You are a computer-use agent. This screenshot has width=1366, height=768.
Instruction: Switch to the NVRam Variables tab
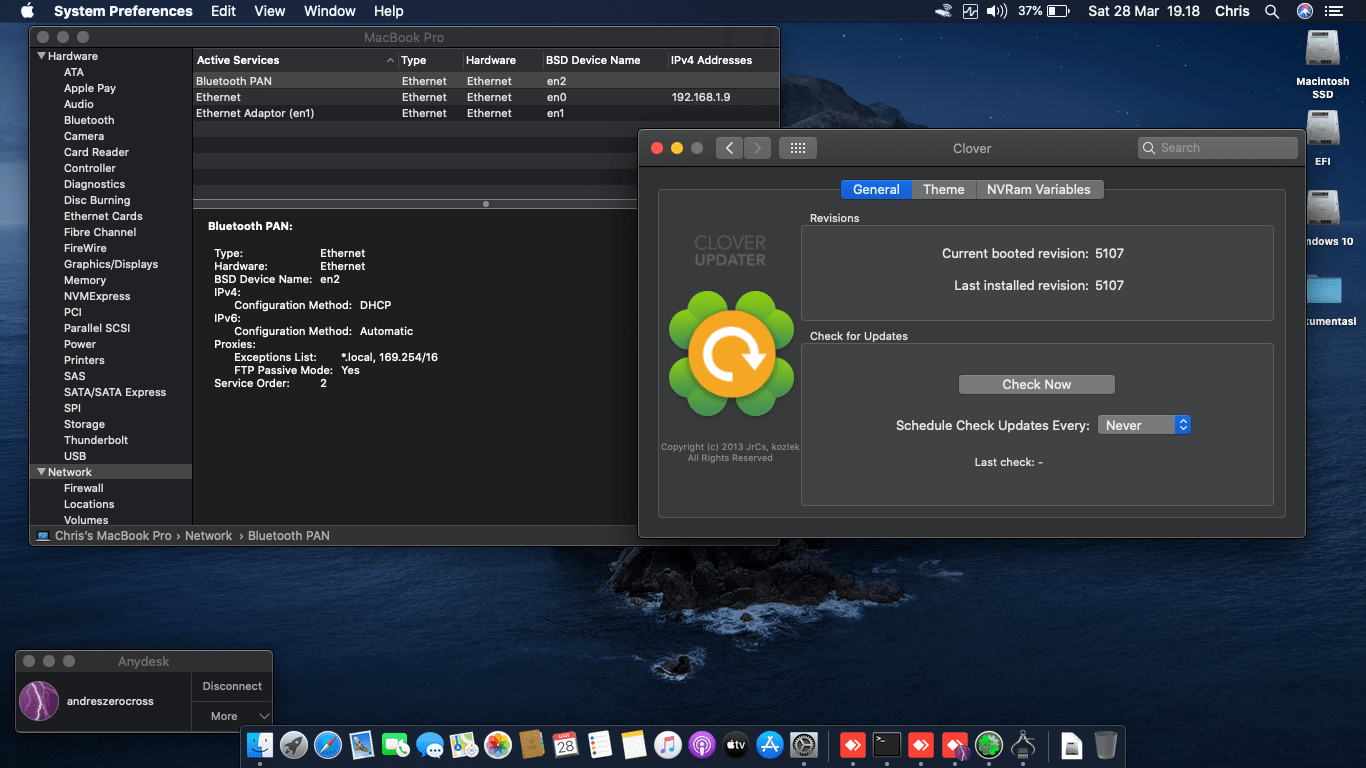pyautogui.click(x=1038, y=189)
